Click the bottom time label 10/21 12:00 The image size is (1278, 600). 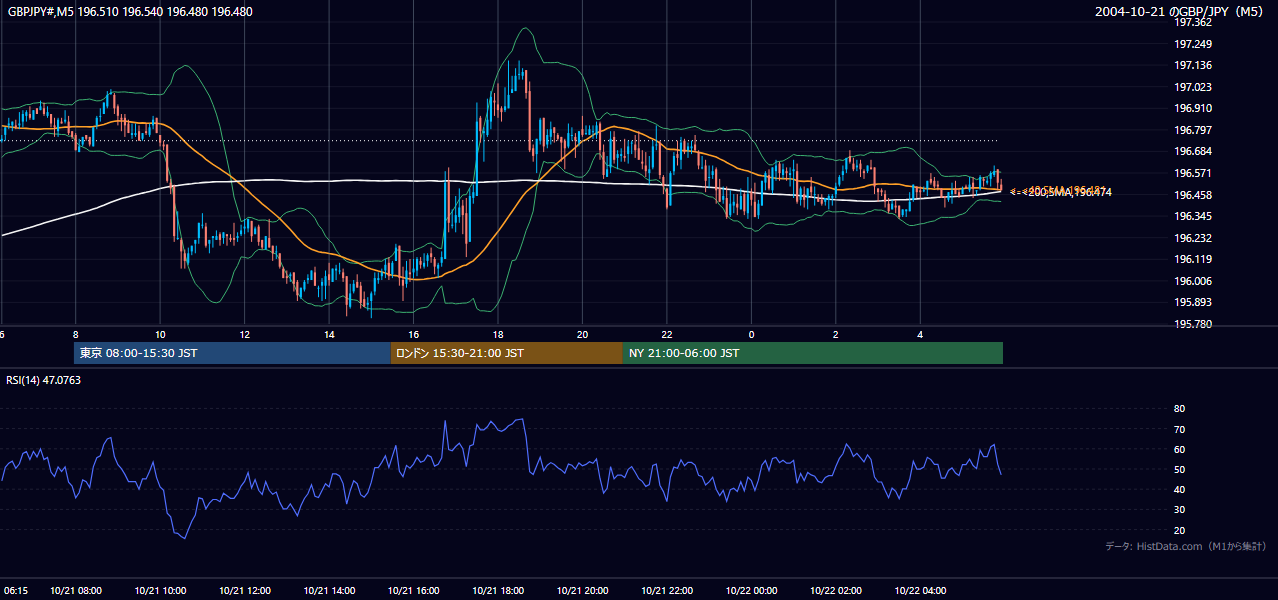tap(245, 591)
